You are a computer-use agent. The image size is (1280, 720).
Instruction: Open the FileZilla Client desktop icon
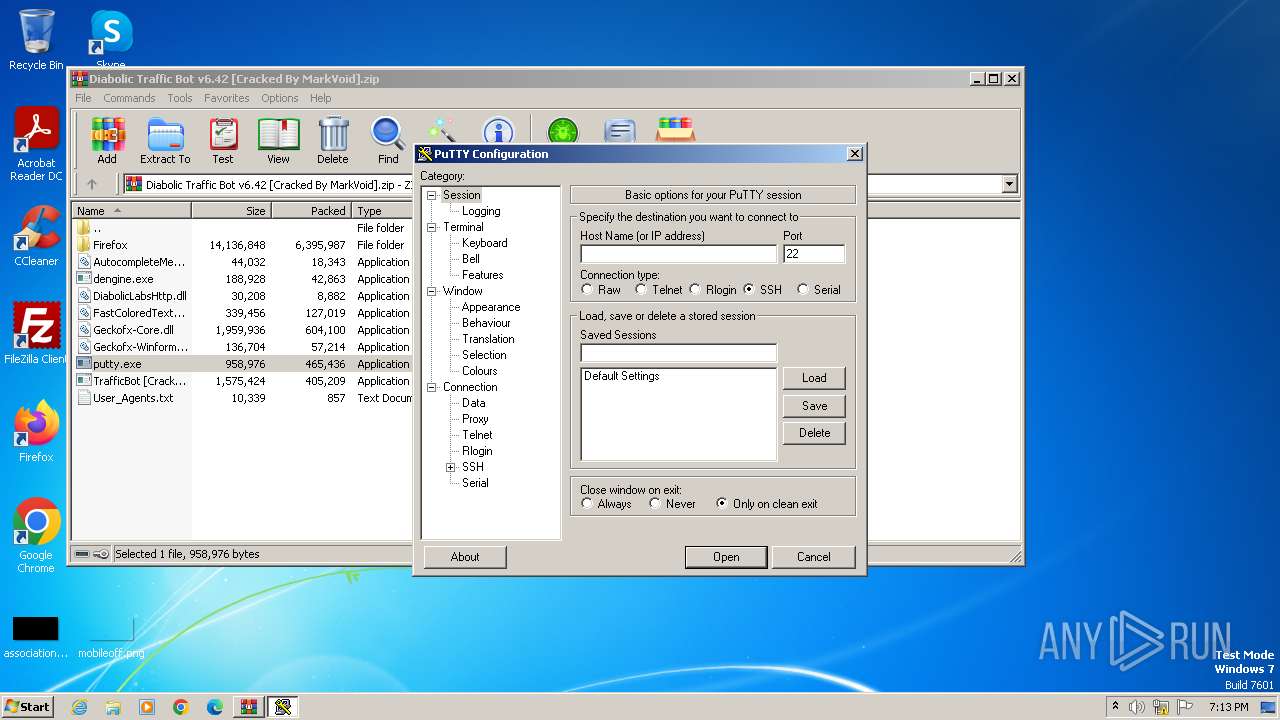click(x=36, y=333)
